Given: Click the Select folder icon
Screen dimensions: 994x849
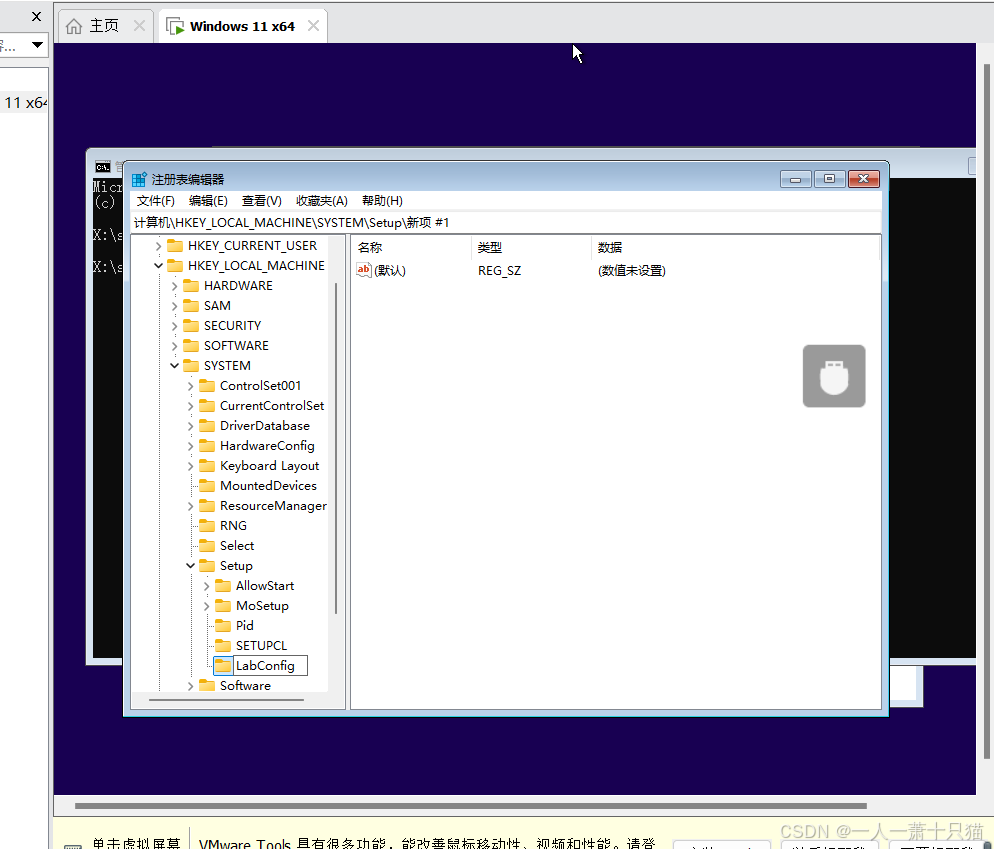Looking at the screenshot, I should point(207,545).
